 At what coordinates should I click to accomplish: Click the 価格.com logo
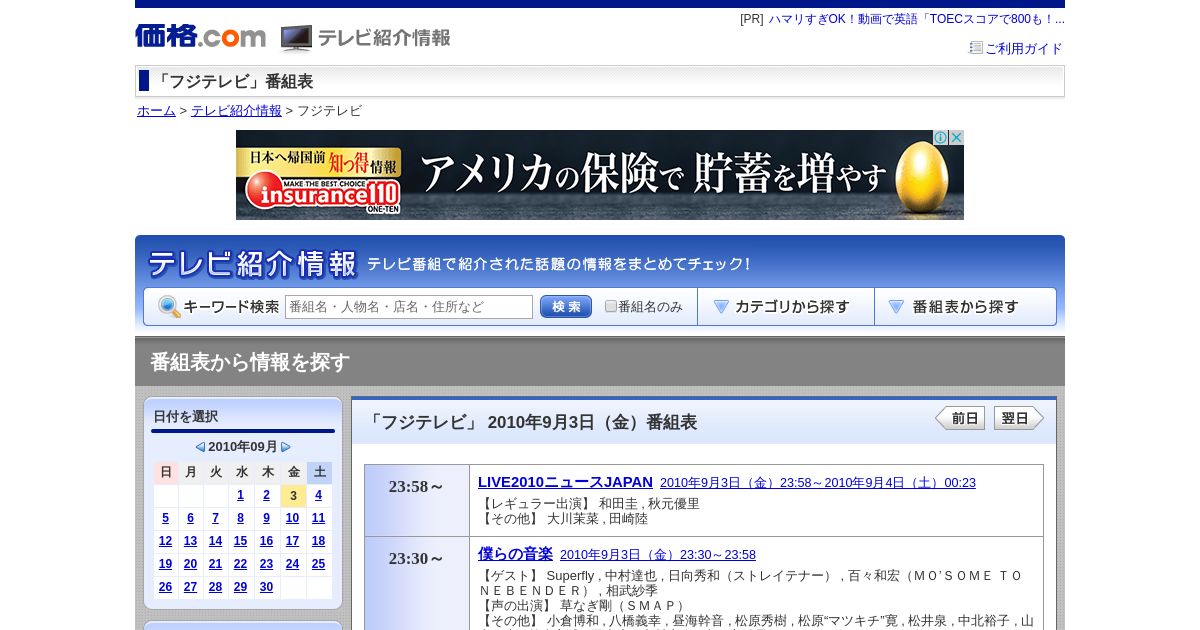tap(200, 37)
